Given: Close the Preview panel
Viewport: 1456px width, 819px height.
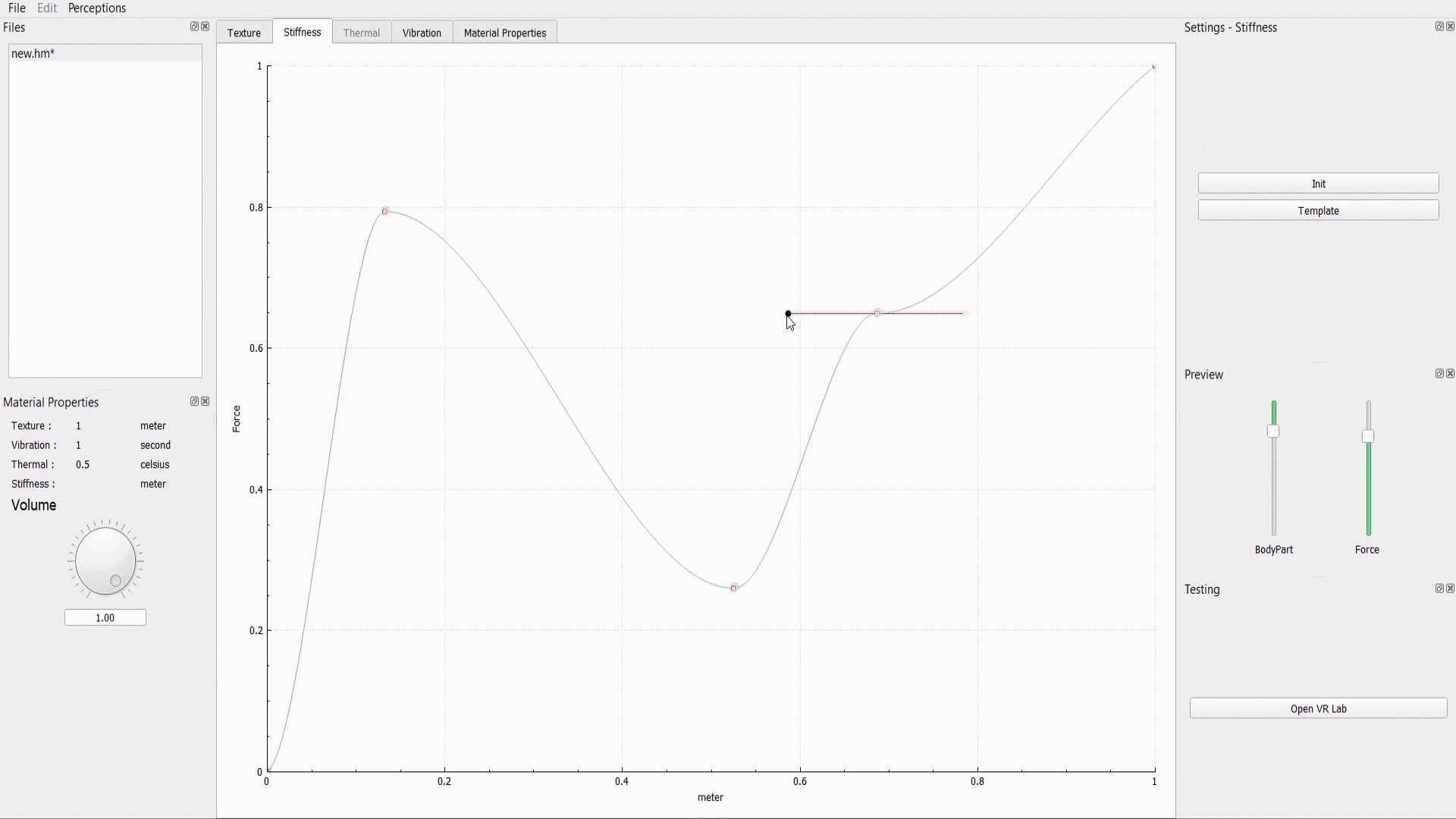Looking at the screenshot, I should point(1451,373).
